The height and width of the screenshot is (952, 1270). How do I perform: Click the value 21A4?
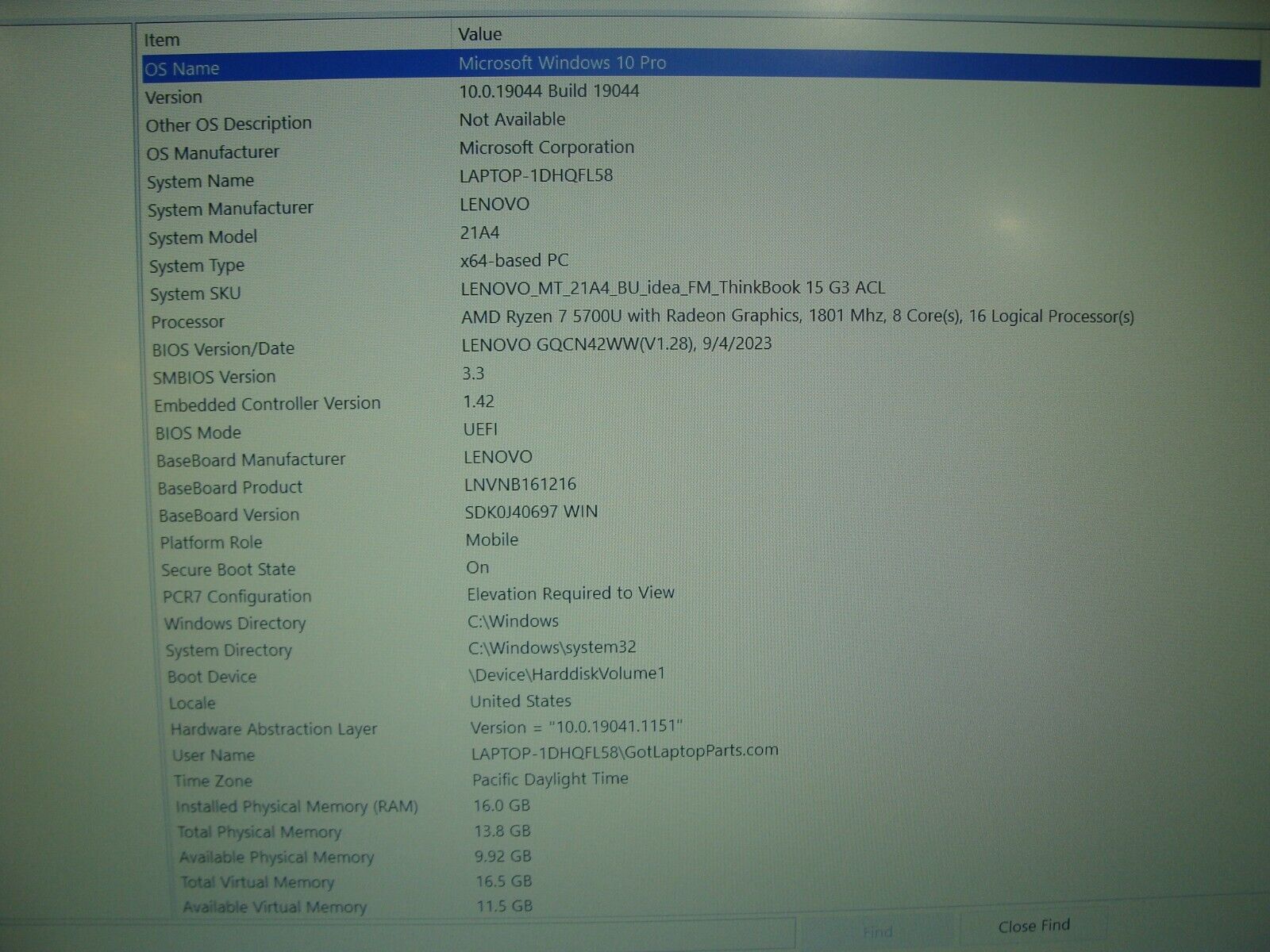point(480,232)
